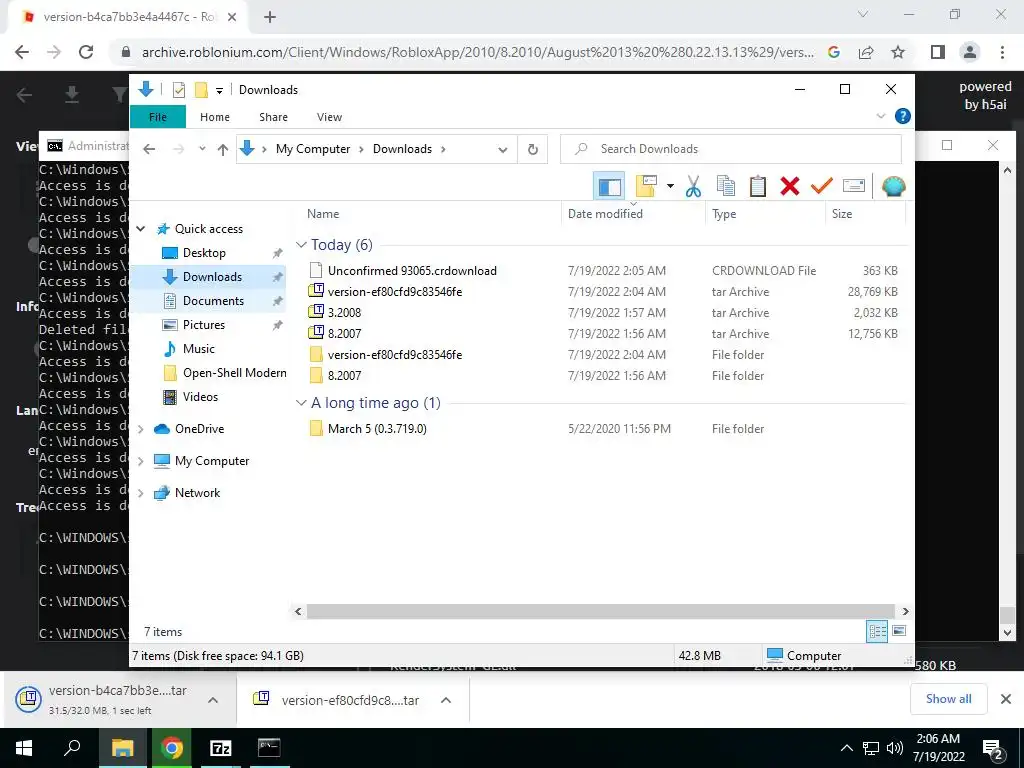
Task: Select the 8.2007 file folder
Action: pos(344,376)
